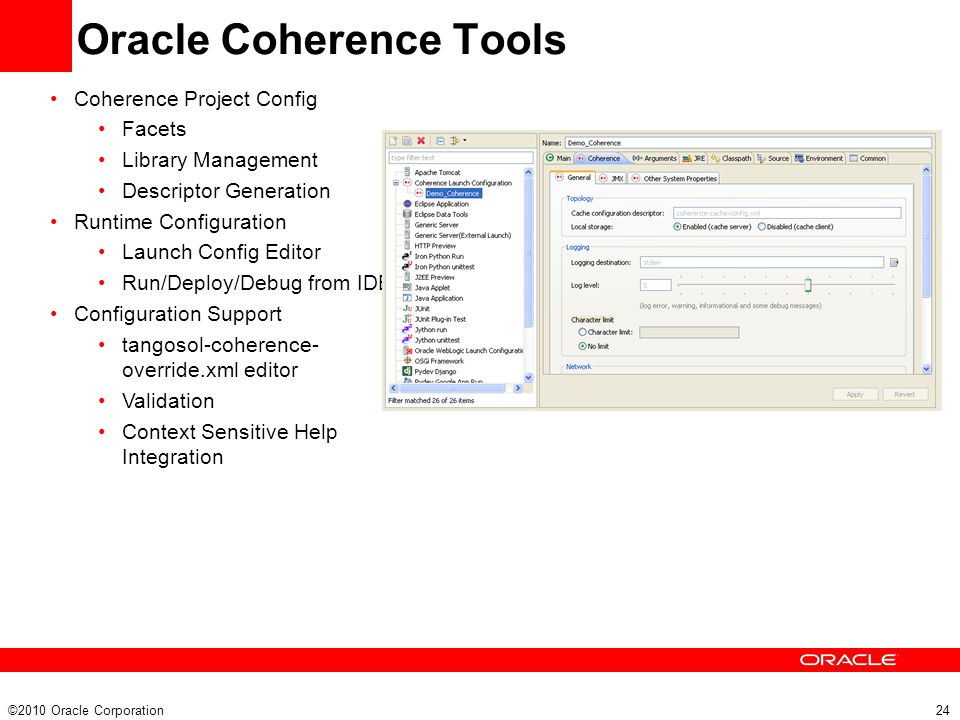960x720 pixels.
Task: Click the Iron Python Run icon
Action: 407,256
